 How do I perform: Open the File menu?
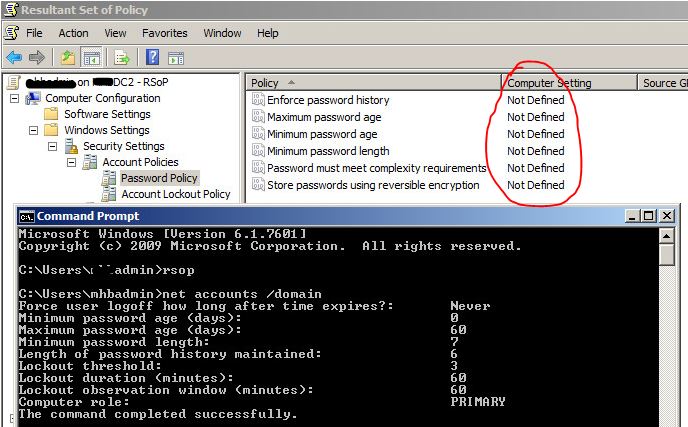coord(34,33)
